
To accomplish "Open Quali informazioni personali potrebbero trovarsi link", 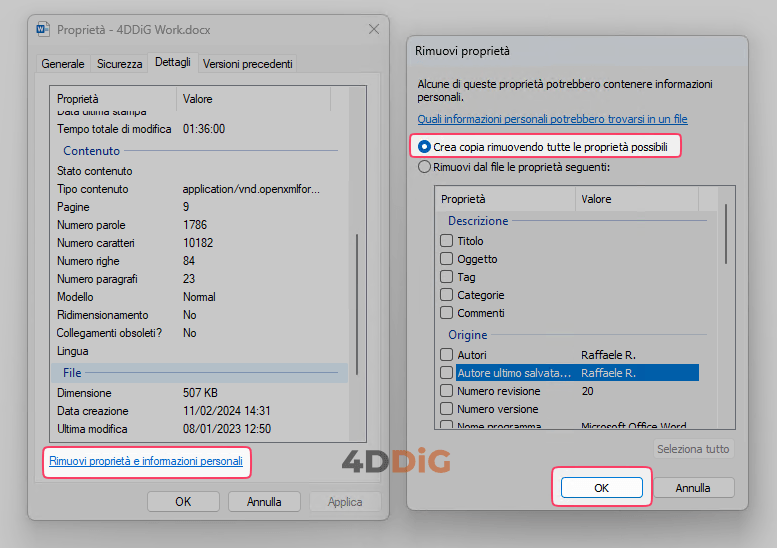I will pos(552,119).
